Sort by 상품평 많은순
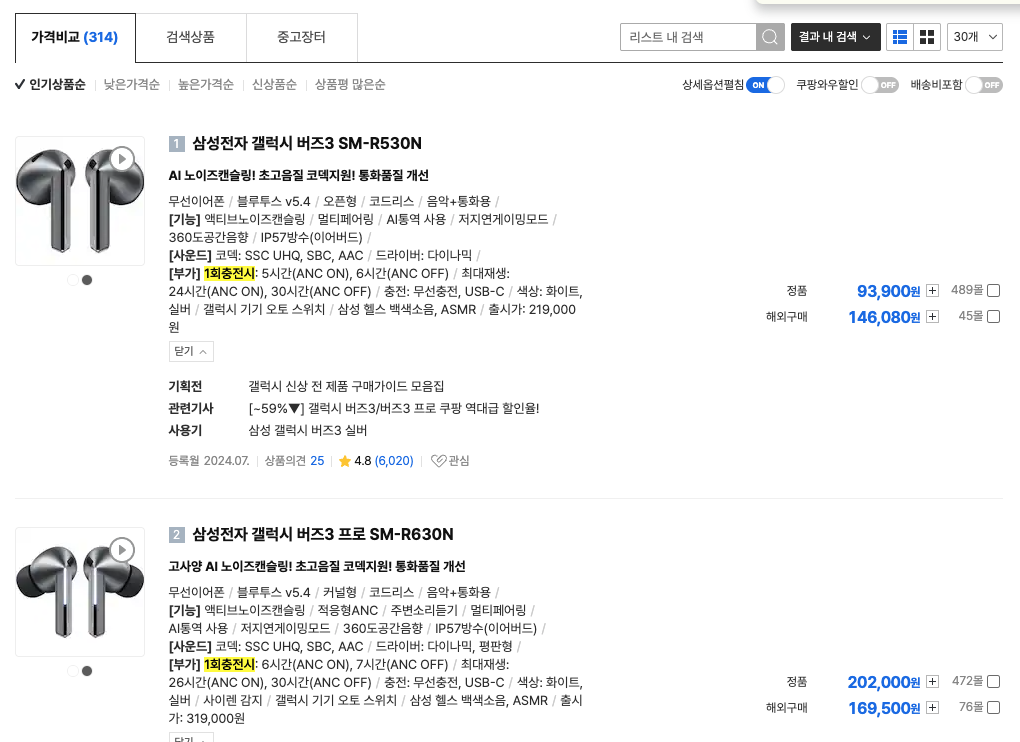Viewport: 1020px width, 742px height. pos(350,85)
